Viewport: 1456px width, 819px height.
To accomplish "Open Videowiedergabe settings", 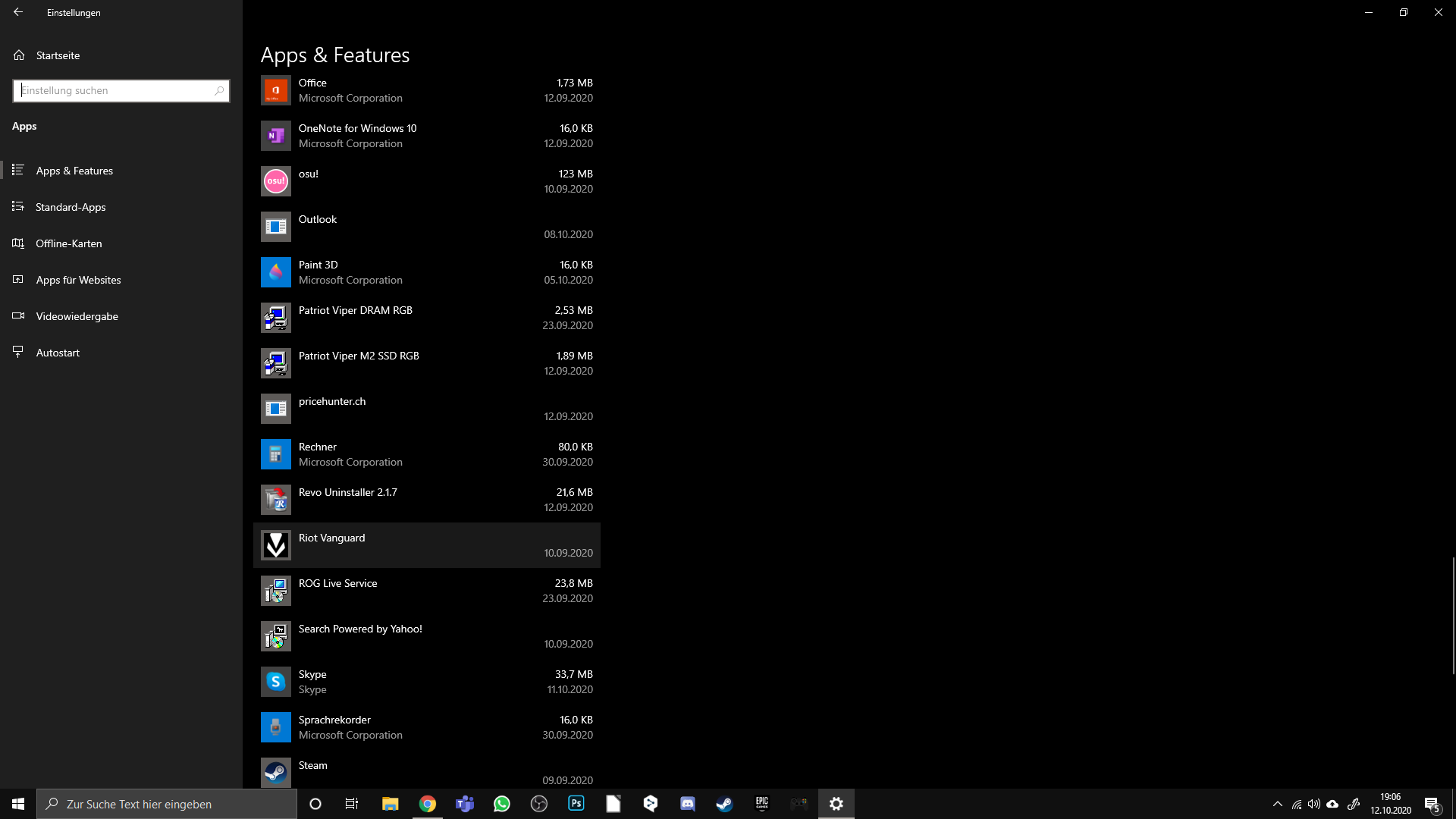I will (x=77, y=316).
